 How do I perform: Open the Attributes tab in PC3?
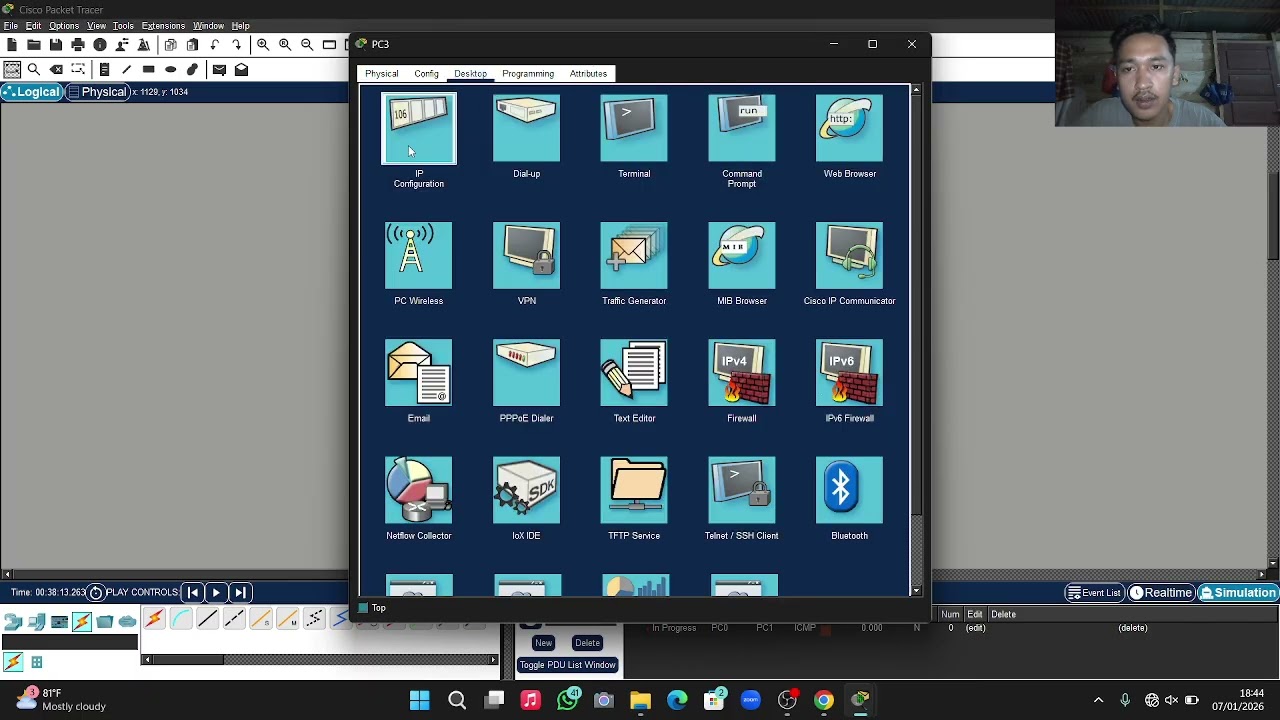(x=588, y=74)
